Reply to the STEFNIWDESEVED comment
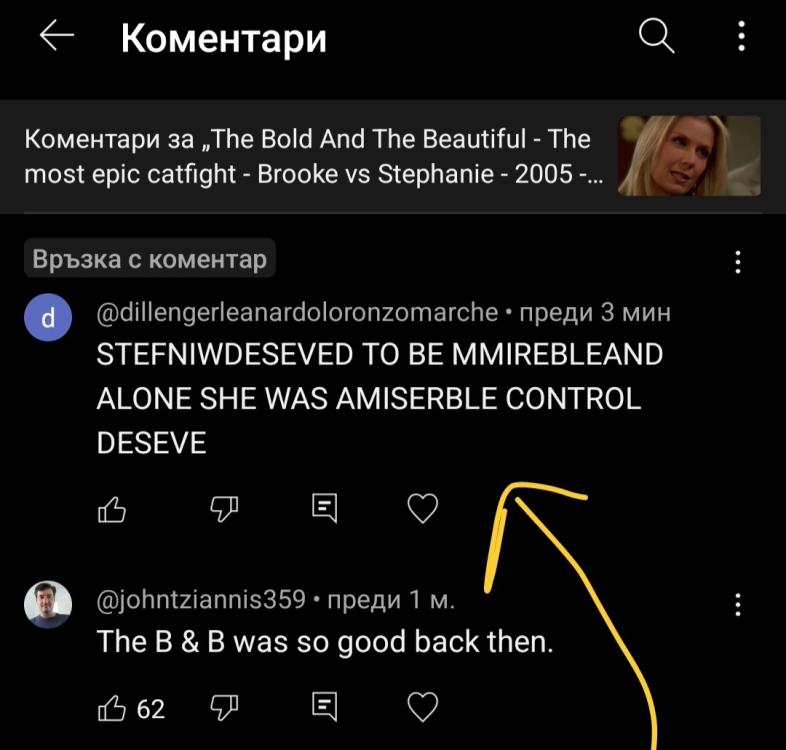This screenshot has width=786, height=750. click(x=324, y=510)
